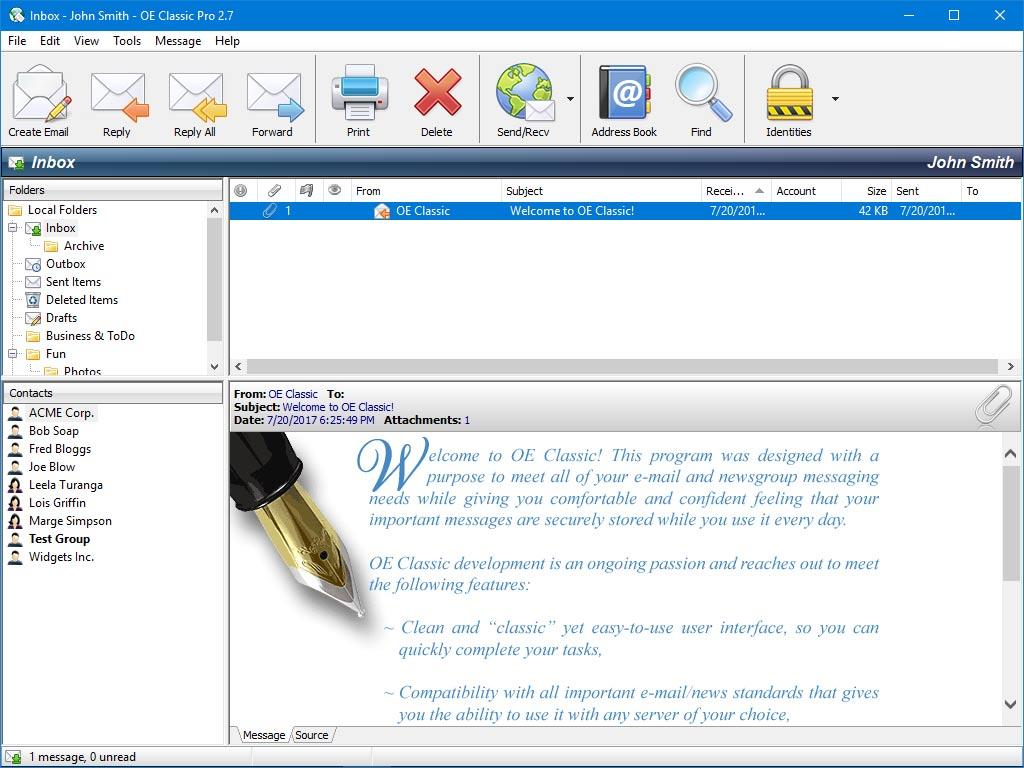The image size is (1024, 768).
Task: Click preview pane scroll up arrow
Action: (1010, 453)
